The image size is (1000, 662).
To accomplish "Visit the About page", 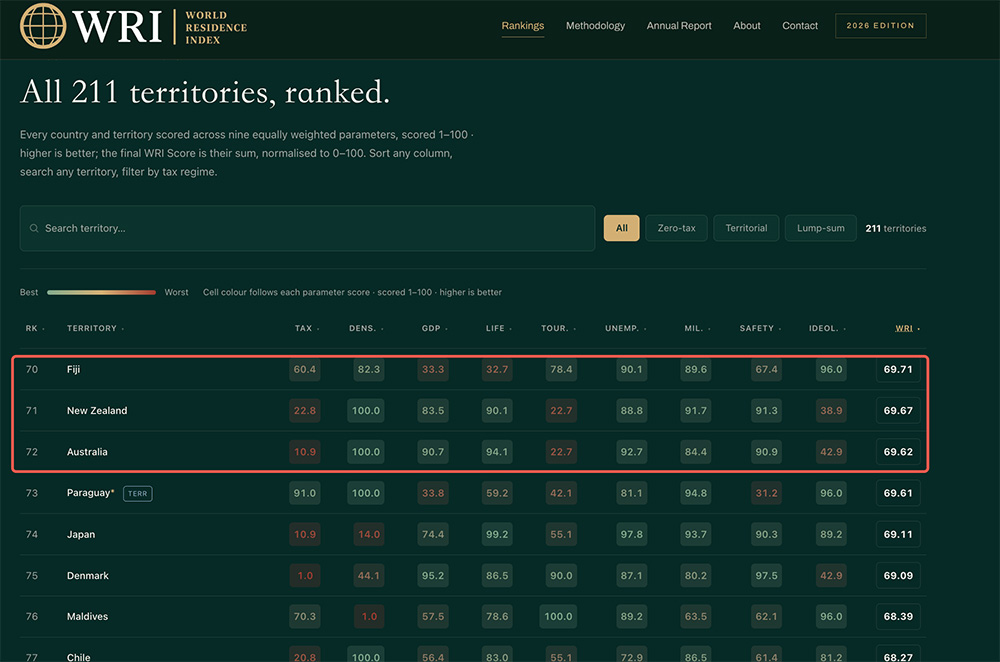I will [x=747, y=26].
